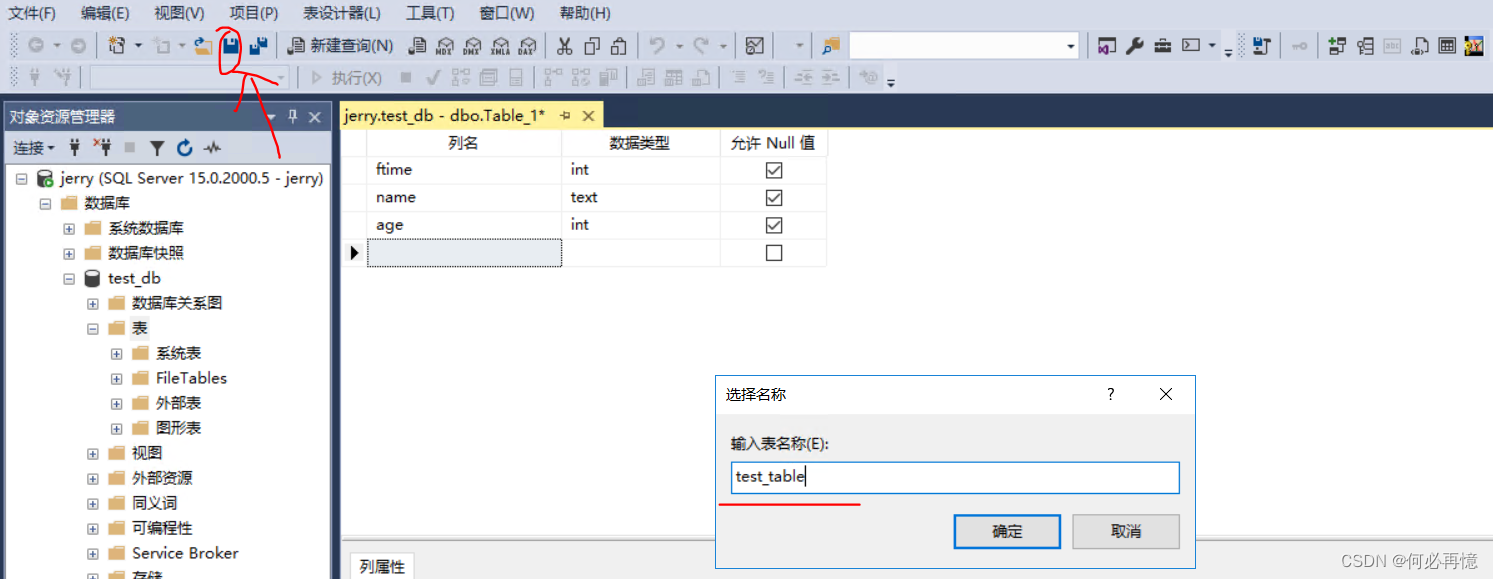Open the Toolbox briefcase icon

click(1162, 45)
